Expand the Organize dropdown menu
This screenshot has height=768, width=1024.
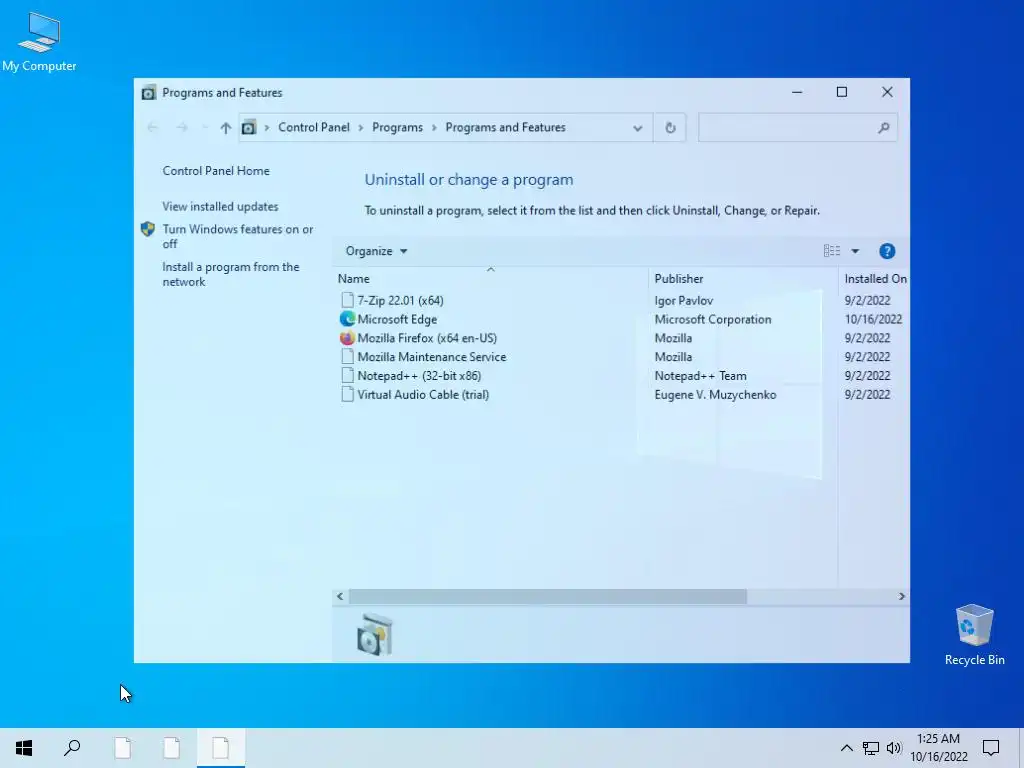click(x=376, y=251)
